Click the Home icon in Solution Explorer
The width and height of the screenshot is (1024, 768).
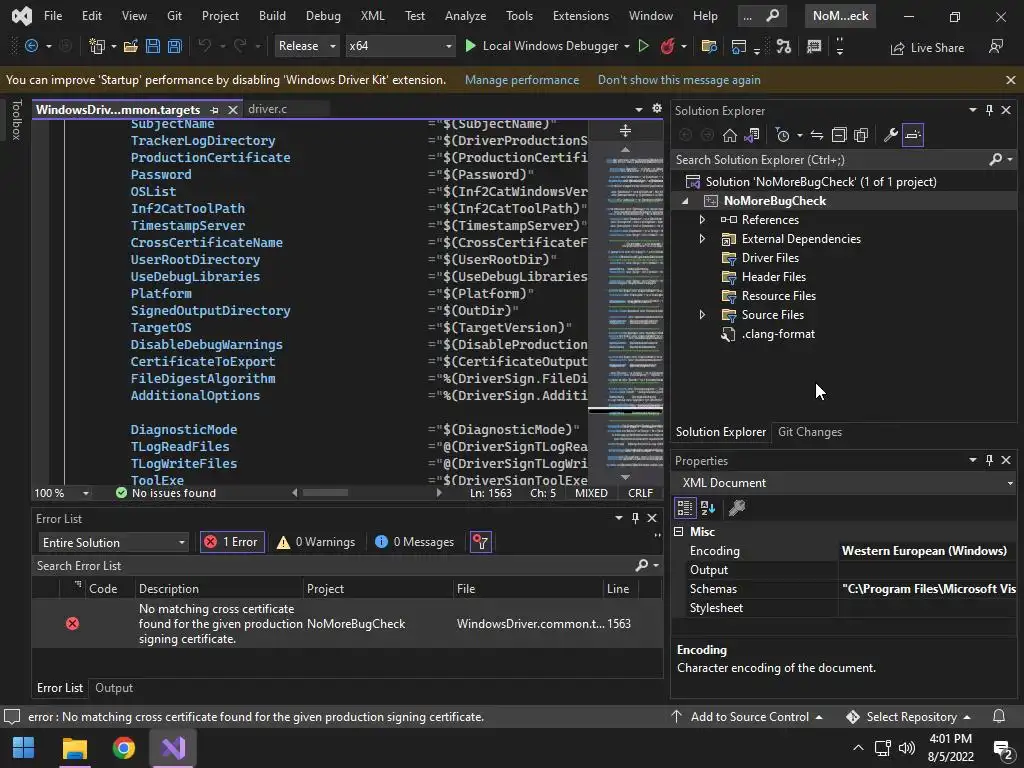click(x=729, y=135)
